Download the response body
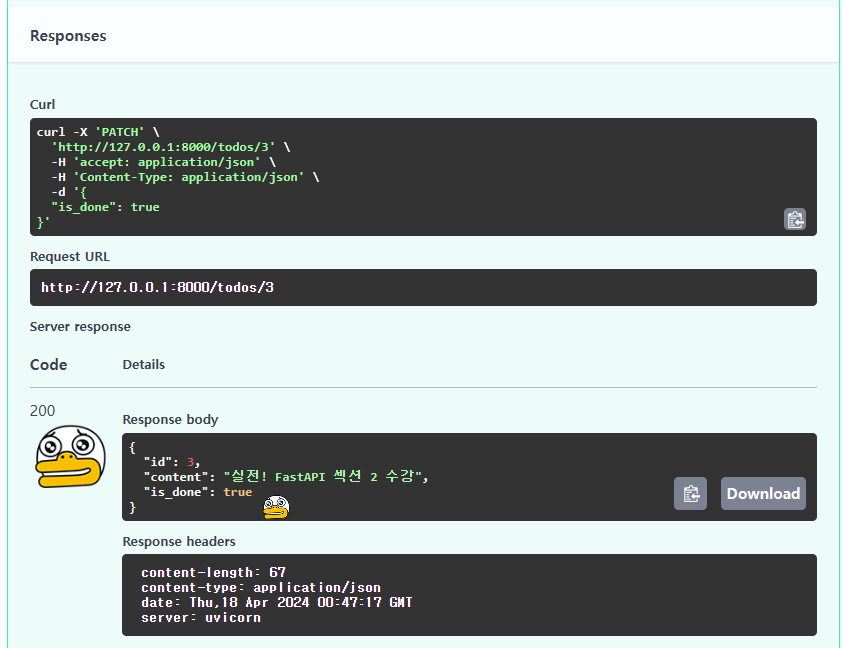The image size is (844, 648). point(763,494)
